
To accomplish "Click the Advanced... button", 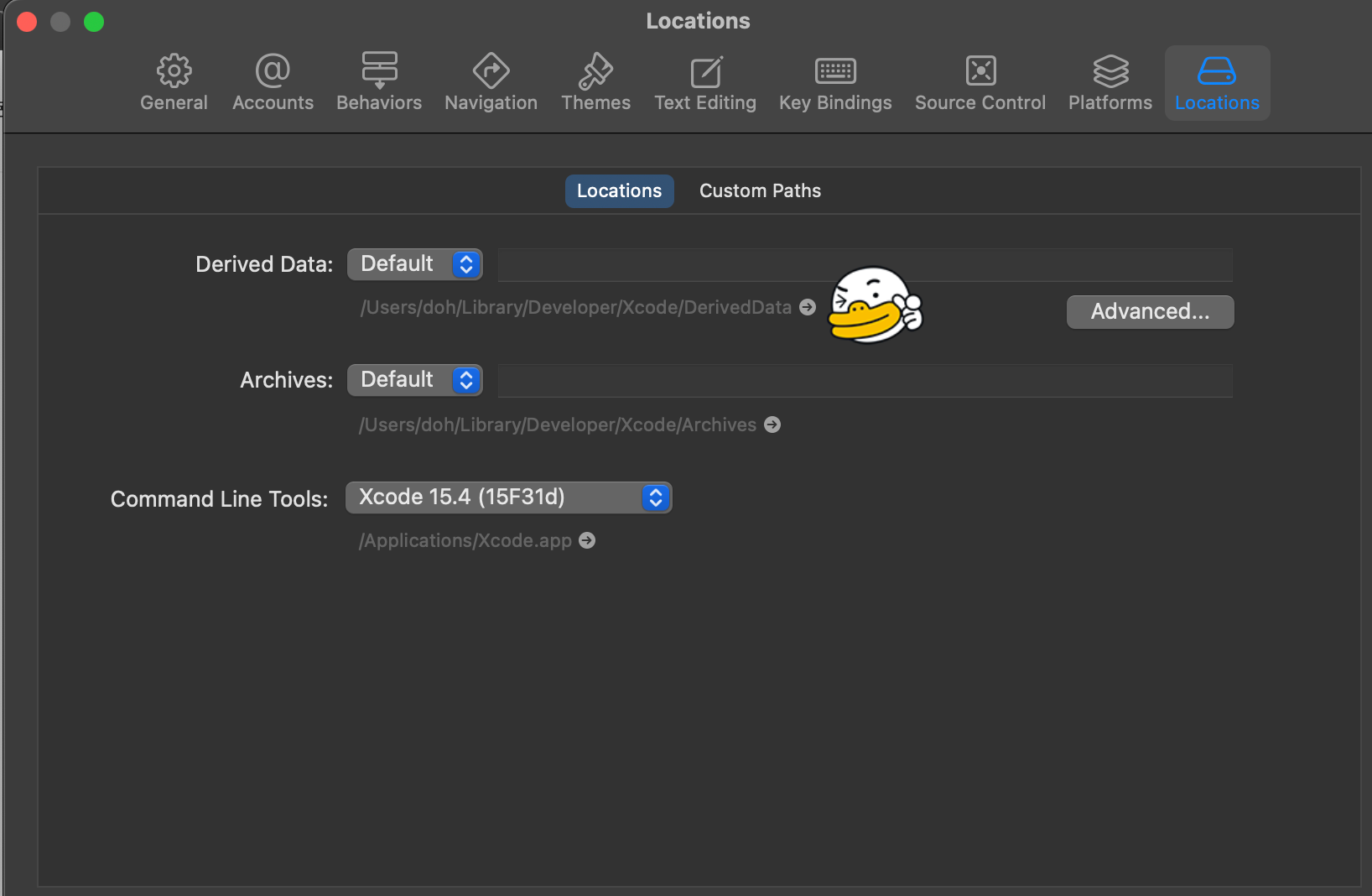I will click(x=1150, y=312).
